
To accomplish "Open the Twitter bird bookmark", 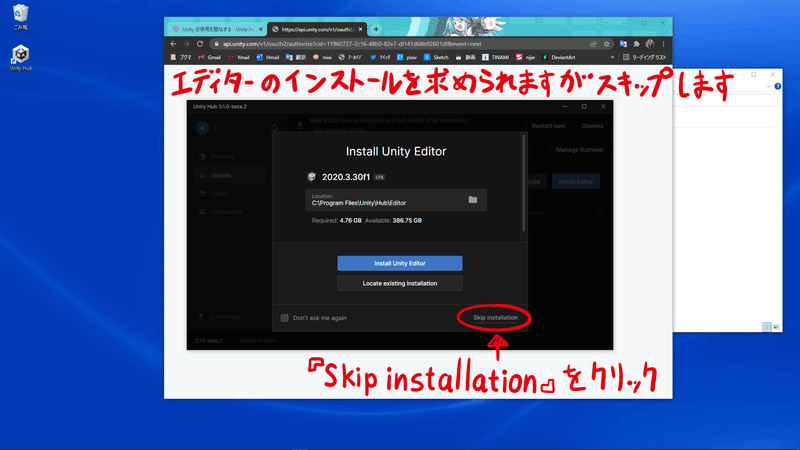I will [x=380, y=57].
